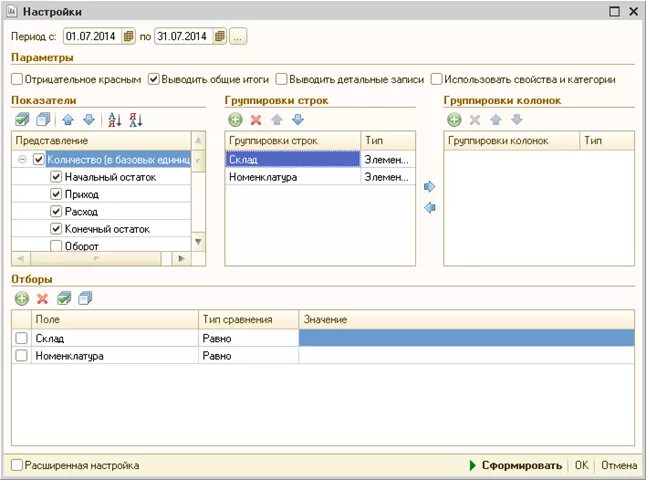The height and width of the screenshot is (480, 646).
Task: Confirm settings with OK
Action: (x=582, y=465)
